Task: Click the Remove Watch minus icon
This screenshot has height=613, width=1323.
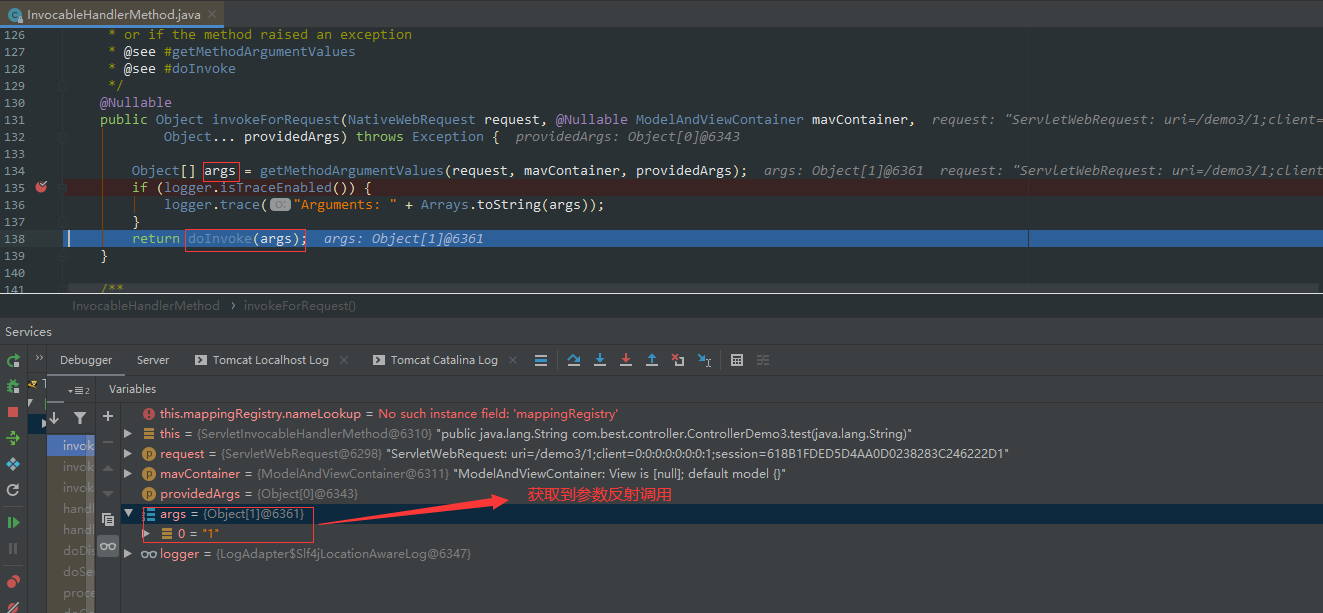Action: (108, 442)
